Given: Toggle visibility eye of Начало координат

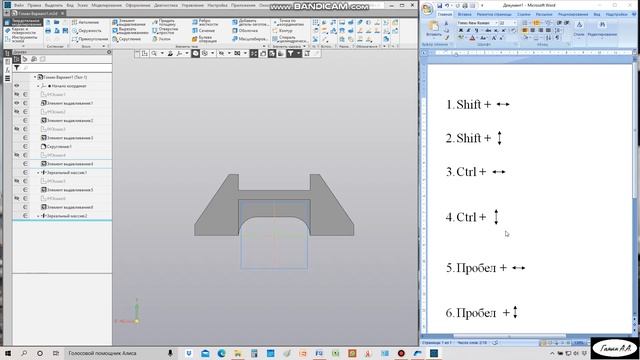Looking at the screenshot, I should [17, 86].
